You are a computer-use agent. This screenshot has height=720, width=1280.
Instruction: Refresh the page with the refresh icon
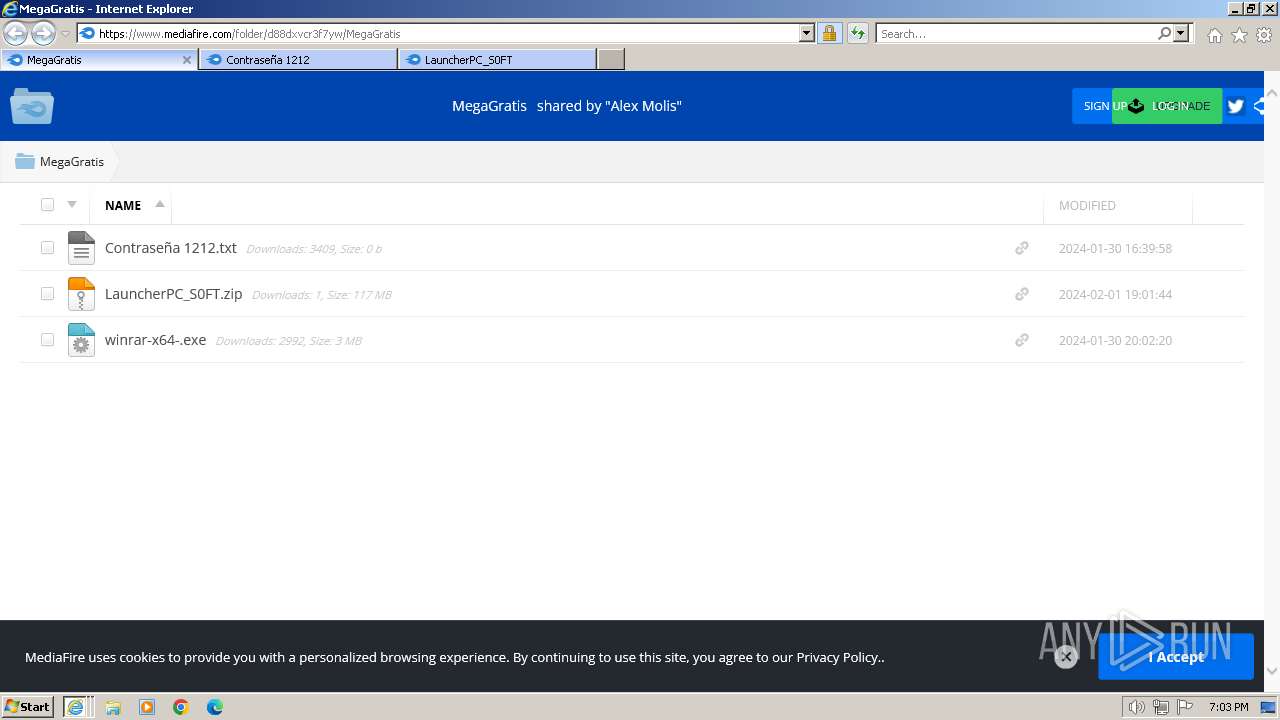click(x=857, y=34)
